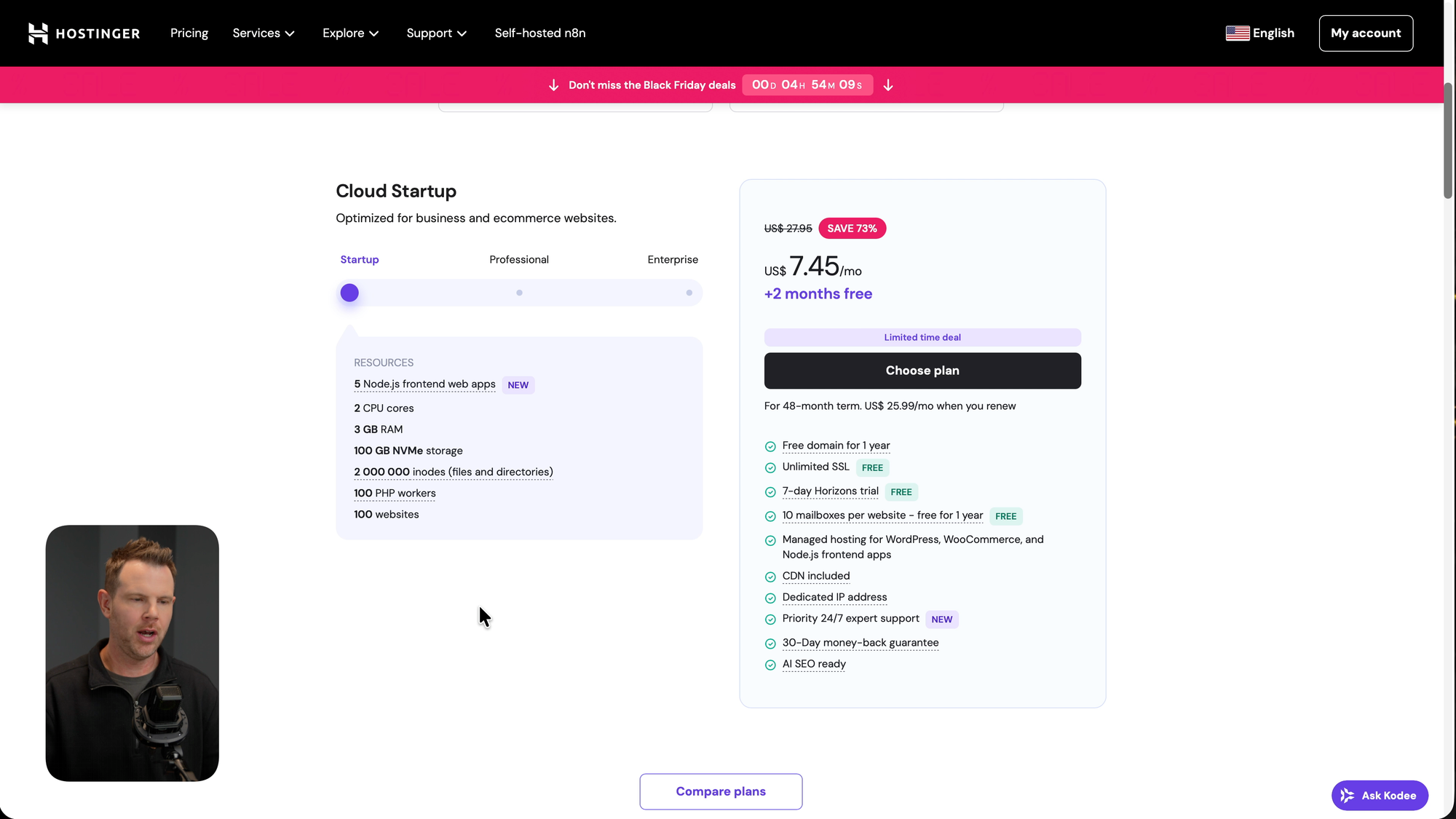Image resolution: width=1456 pixels, height=819 pixels.
Task: Click the Hostinger logo icon
Action: click(38, 33)
